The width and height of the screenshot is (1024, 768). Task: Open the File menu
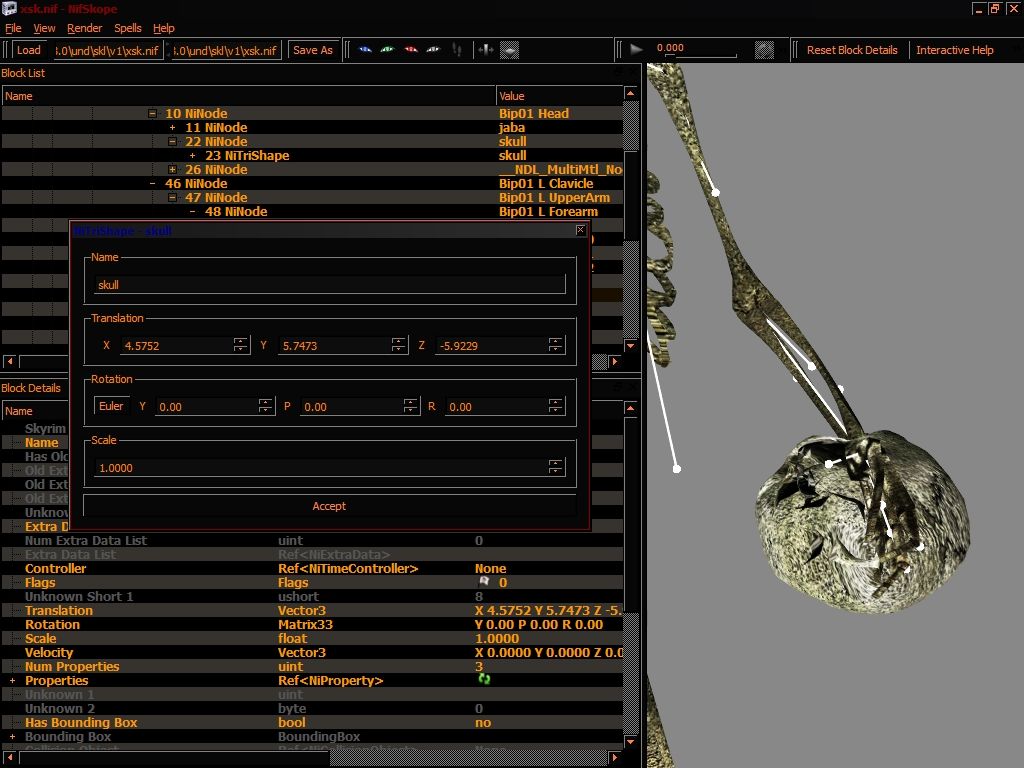pos(13,28)
